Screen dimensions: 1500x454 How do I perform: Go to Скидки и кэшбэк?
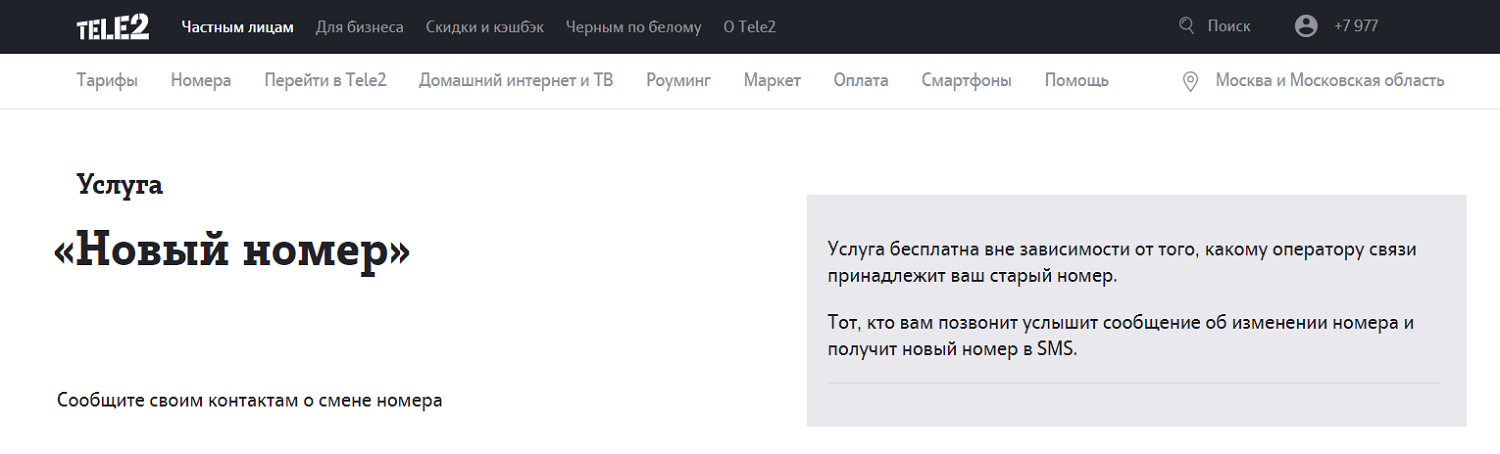click(485, 27)
